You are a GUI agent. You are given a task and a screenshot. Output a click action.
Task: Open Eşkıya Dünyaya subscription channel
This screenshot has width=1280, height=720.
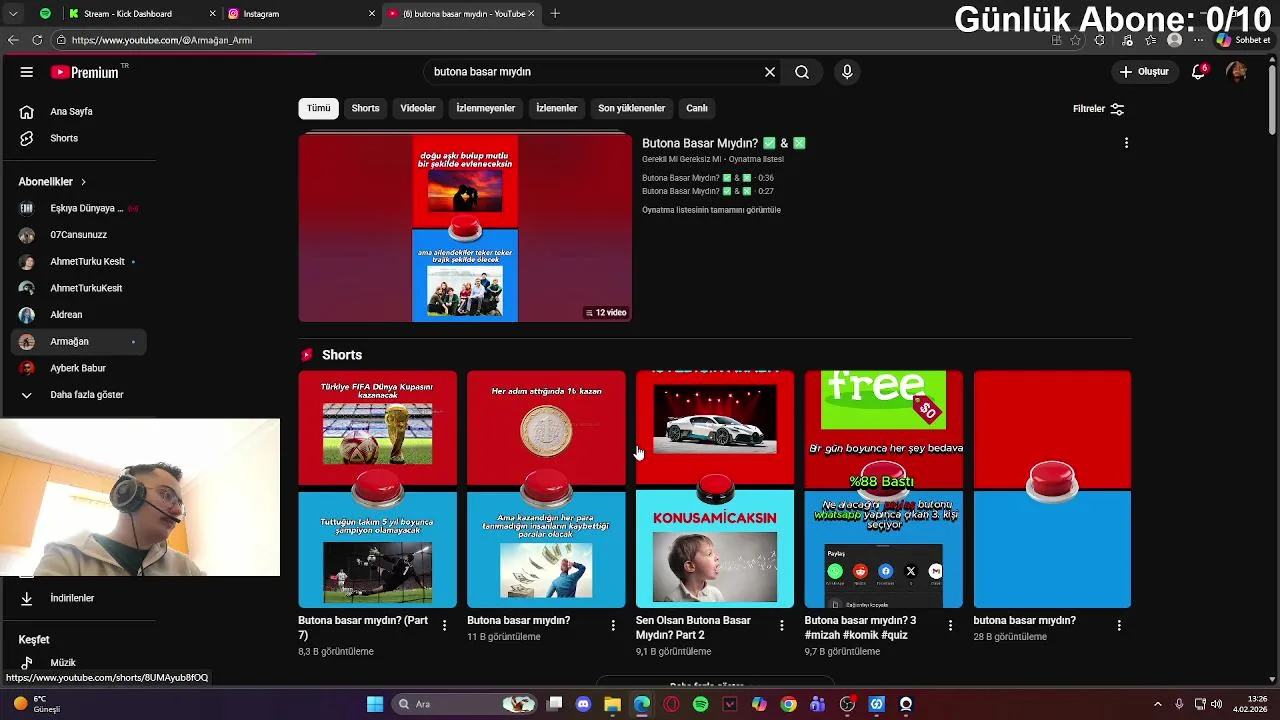click(x=78, y=208)
